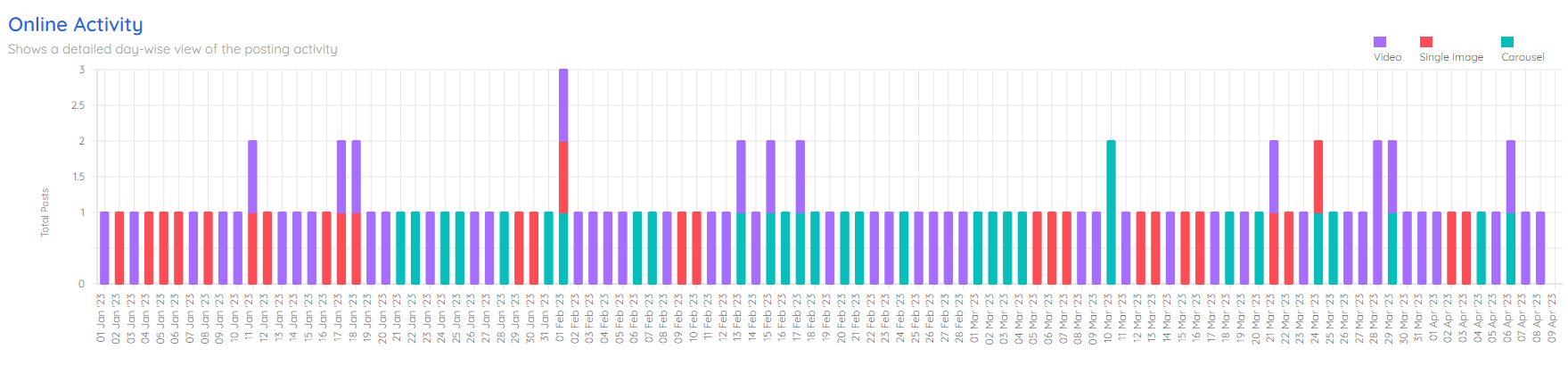Click the '10 Mar '23' x-axis label
This screenshot has height=382, width=1568.
tap(1108, 319)
